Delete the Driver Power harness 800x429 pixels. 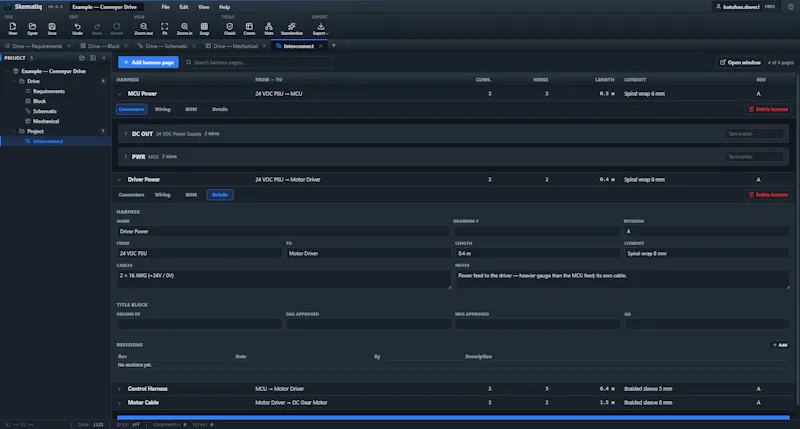pyautogui.click(x=768, y=195)
